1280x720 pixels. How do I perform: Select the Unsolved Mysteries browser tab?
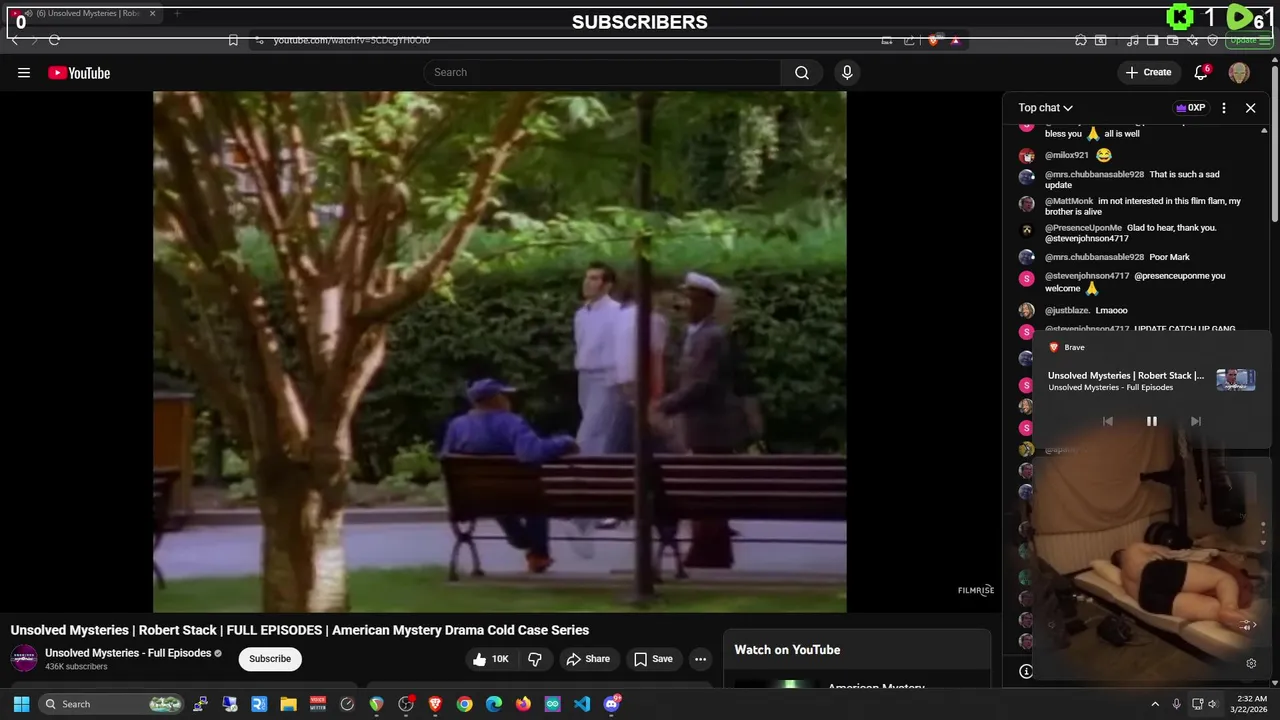(83, 13)
